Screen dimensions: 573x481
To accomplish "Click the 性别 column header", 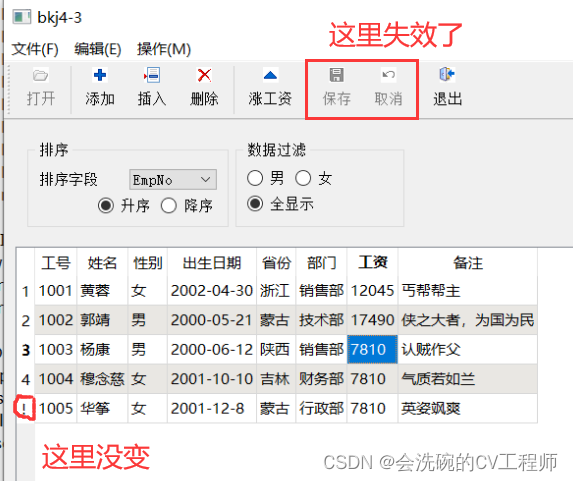I will point(148,263).
